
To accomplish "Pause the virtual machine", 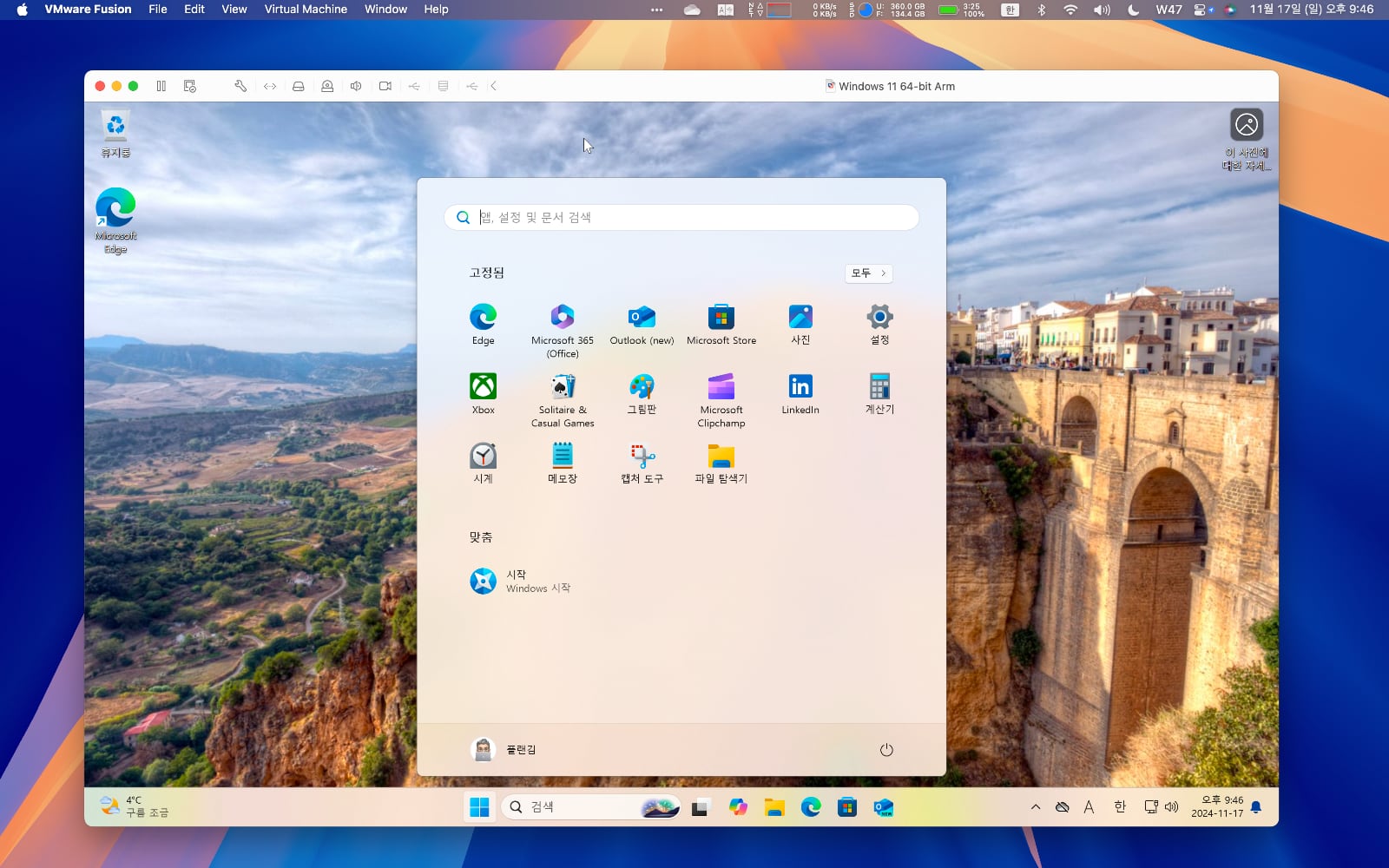I will (161, 86).
